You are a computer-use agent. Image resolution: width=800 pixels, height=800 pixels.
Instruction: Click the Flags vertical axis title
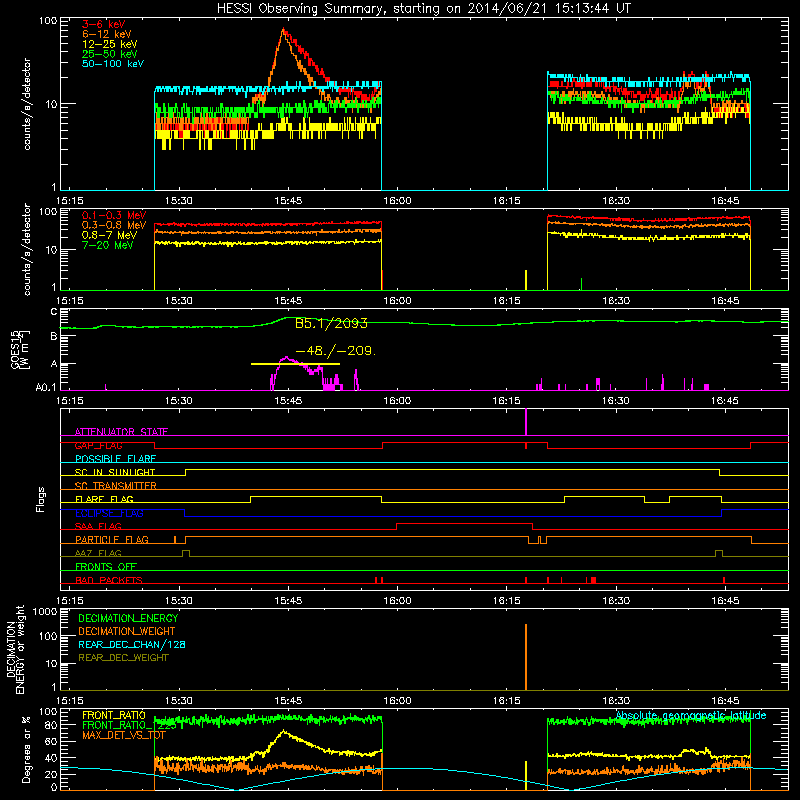tap(41, 499)
